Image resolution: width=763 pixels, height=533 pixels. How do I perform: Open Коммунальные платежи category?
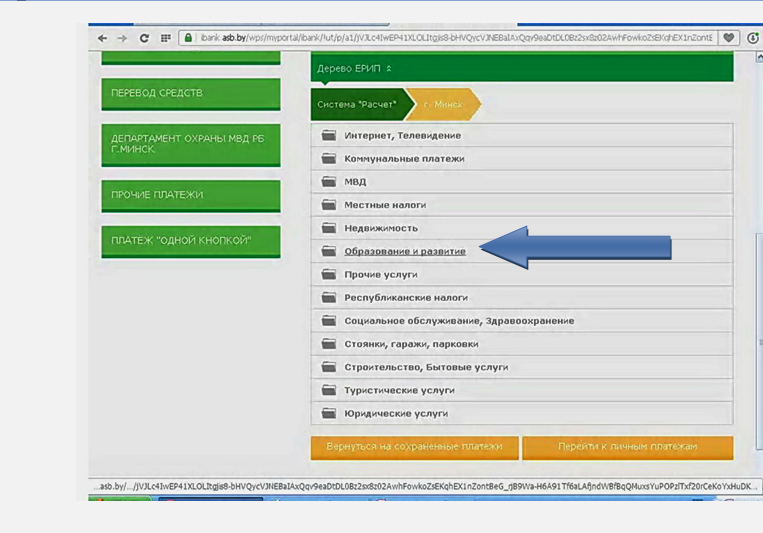[x=404, y=158]
